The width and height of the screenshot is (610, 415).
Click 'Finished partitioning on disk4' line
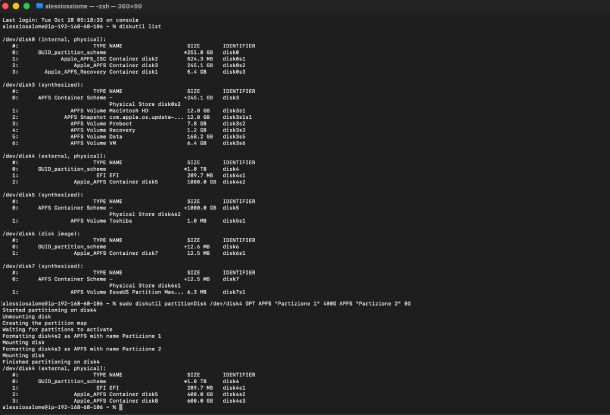[51, 362]
